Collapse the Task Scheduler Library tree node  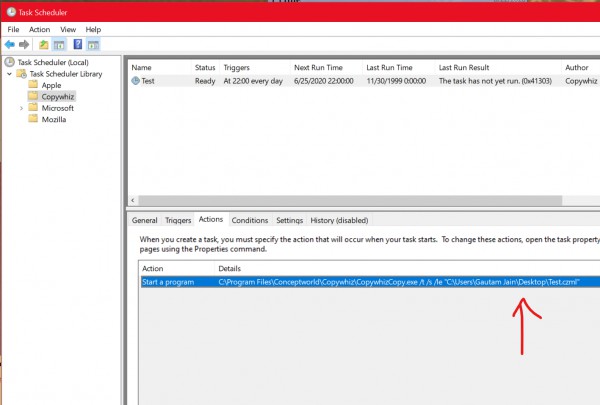10,73
